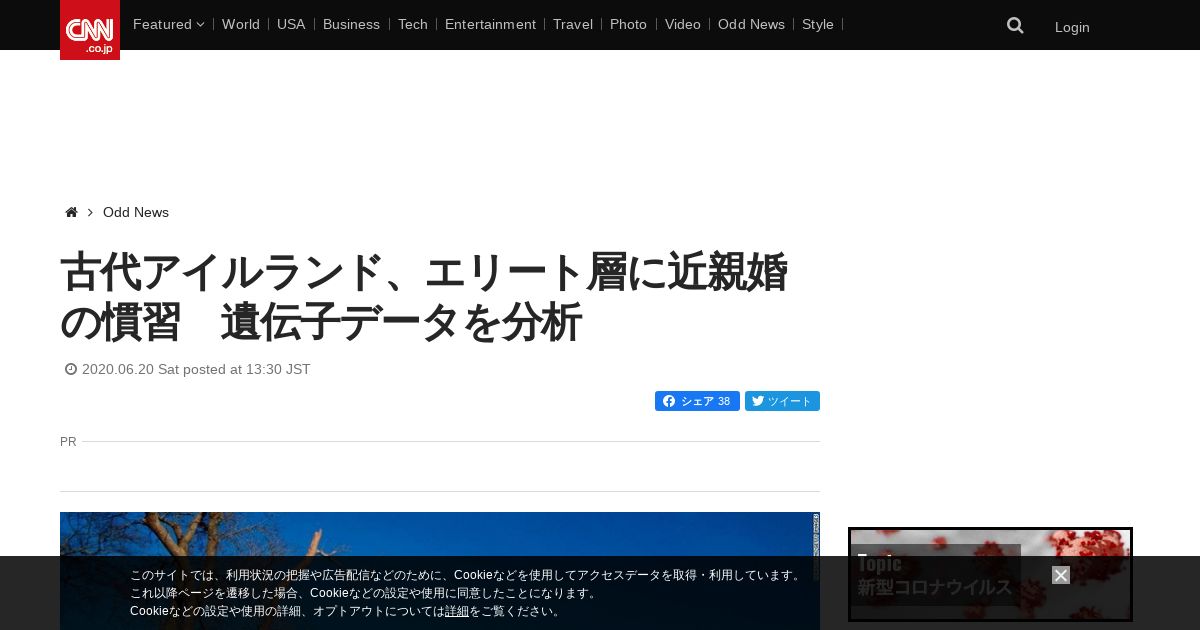
Task: Open the 新型コロナウイルス topic banner
Action: click(x=990, y=575)
